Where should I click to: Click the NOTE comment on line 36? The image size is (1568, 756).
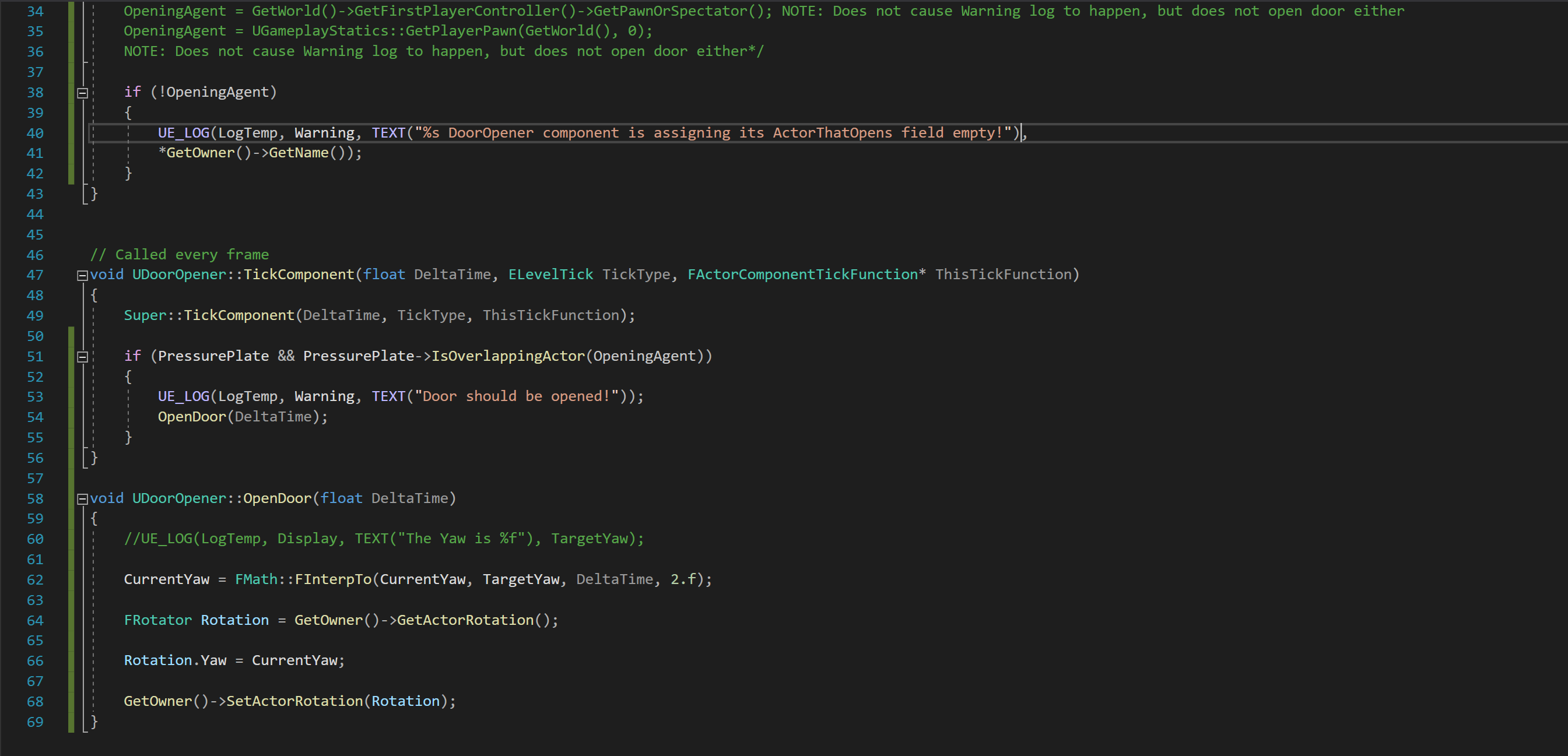(x=444, y=51)
